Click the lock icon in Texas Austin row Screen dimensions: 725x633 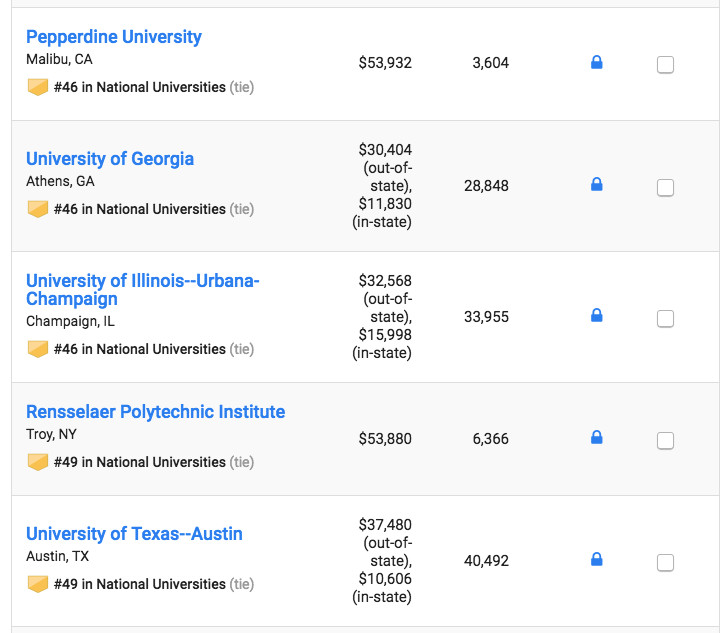[x=597, y=560]
